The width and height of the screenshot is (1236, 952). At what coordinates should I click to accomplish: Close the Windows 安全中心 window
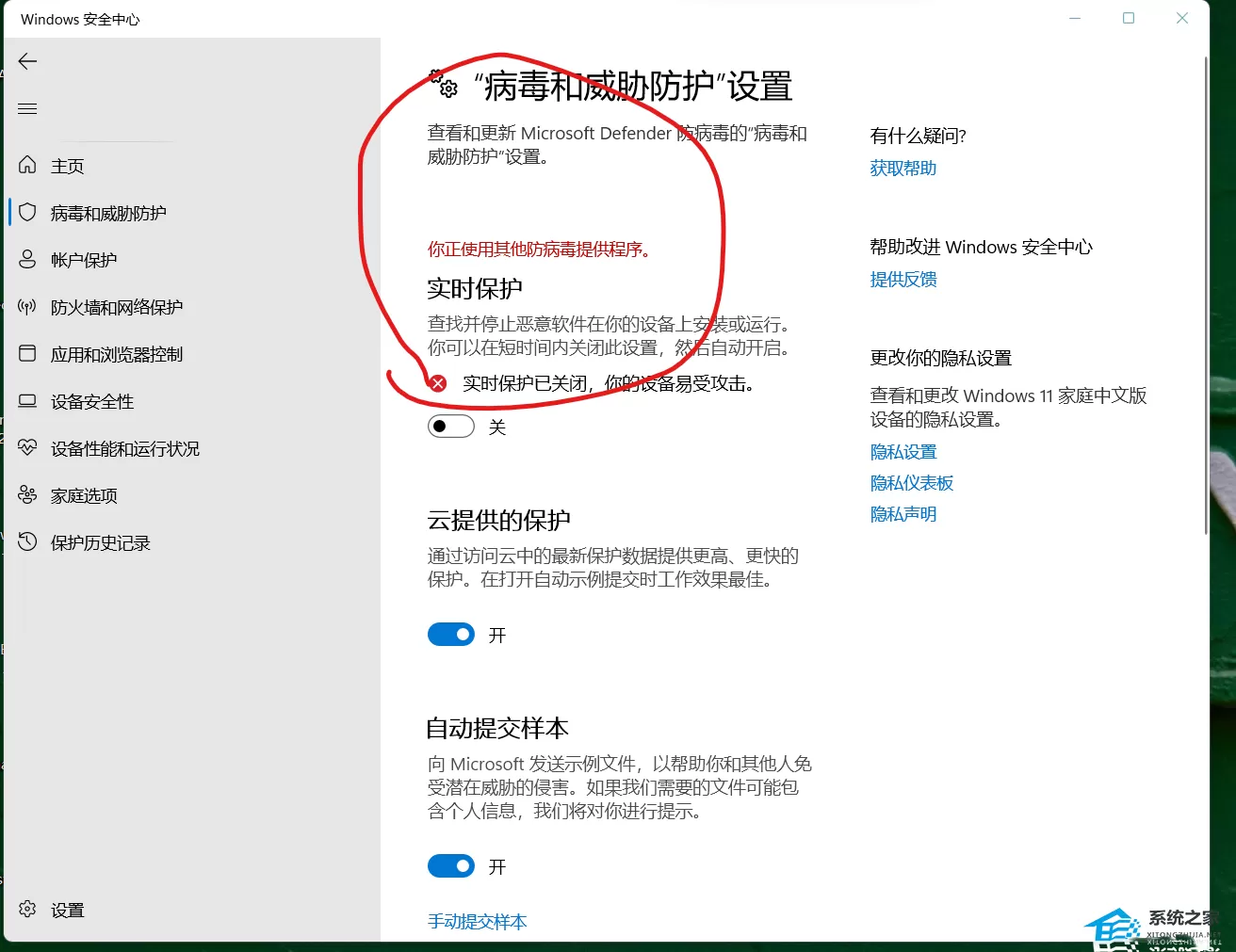pos(1181,18)
